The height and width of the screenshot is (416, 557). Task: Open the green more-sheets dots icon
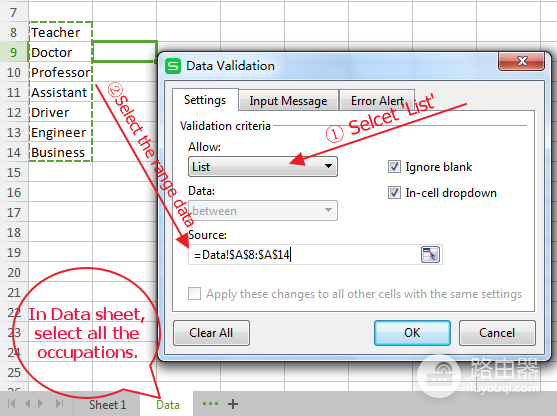[210, 403]
